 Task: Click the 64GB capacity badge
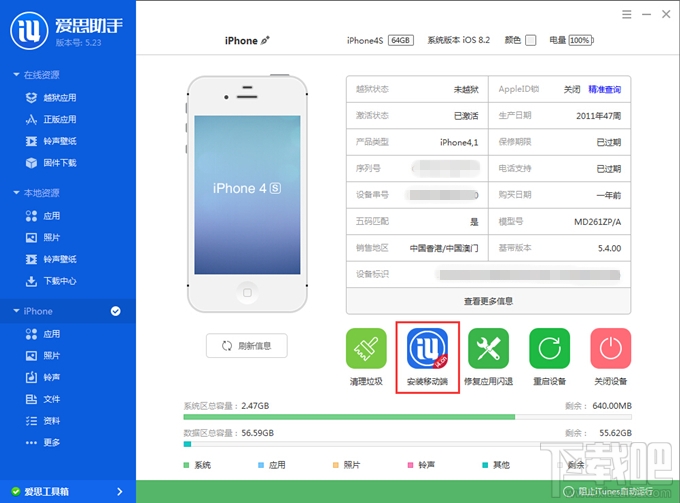[401, 40]
